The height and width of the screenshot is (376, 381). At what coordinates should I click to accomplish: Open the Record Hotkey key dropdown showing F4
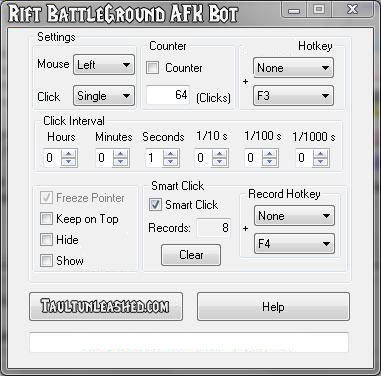coord(294,244)
